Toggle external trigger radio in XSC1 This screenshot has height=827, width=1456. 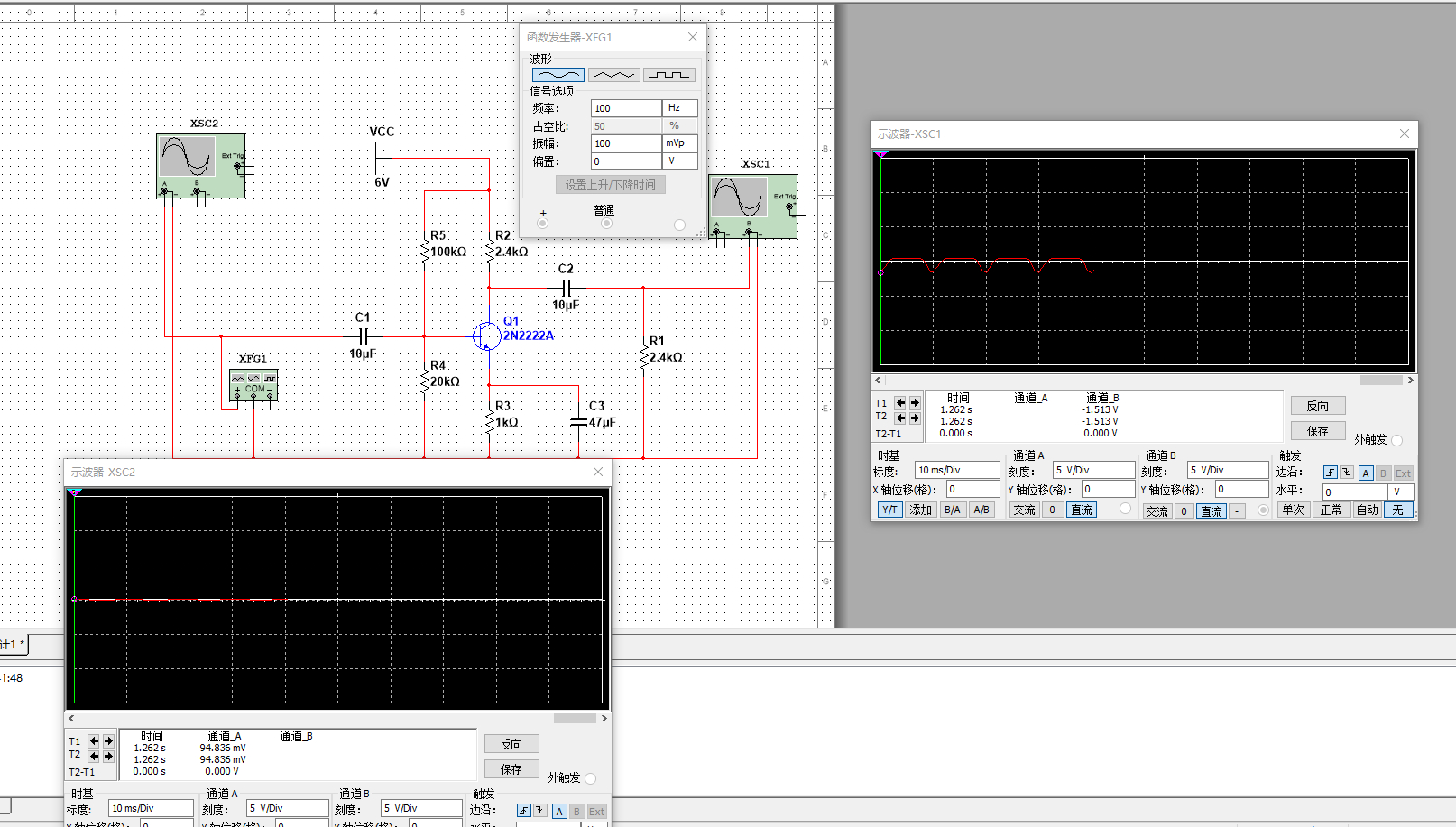click(1396, 440)
